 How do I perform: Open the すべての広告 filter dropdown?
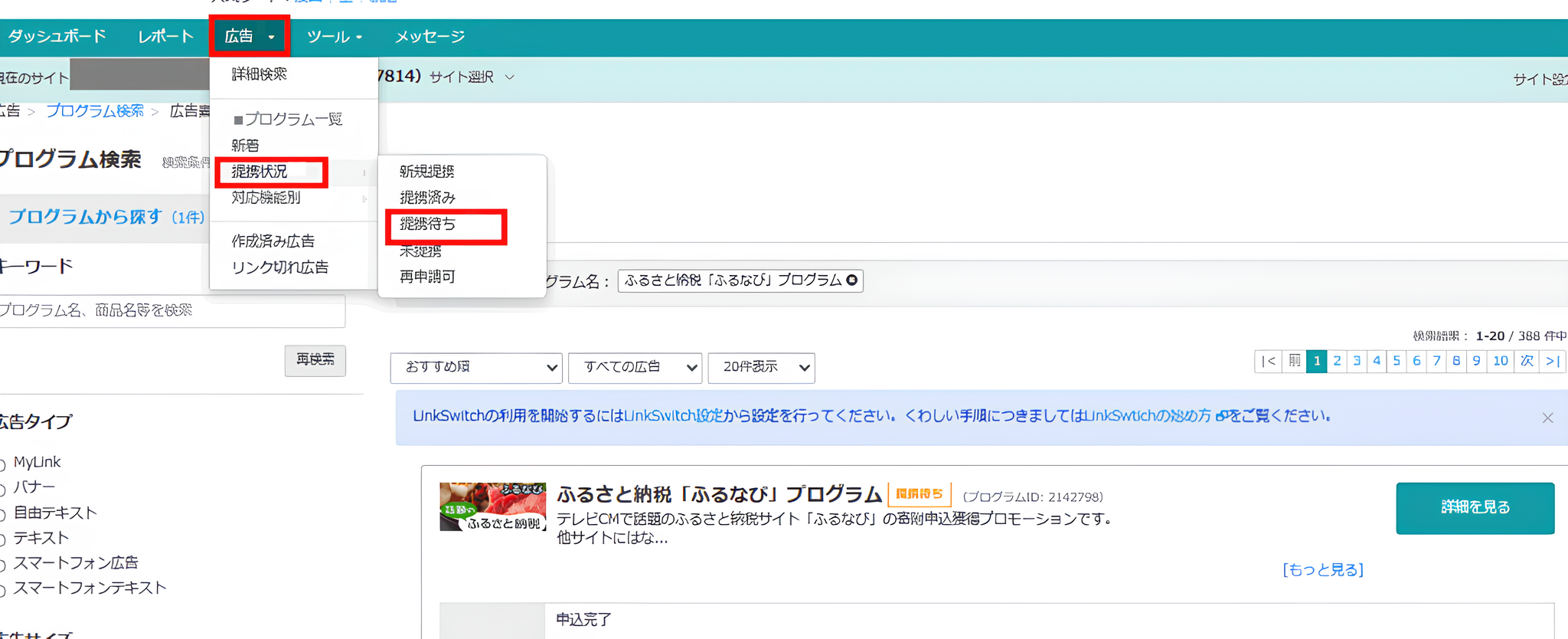(x=635, y=368)
